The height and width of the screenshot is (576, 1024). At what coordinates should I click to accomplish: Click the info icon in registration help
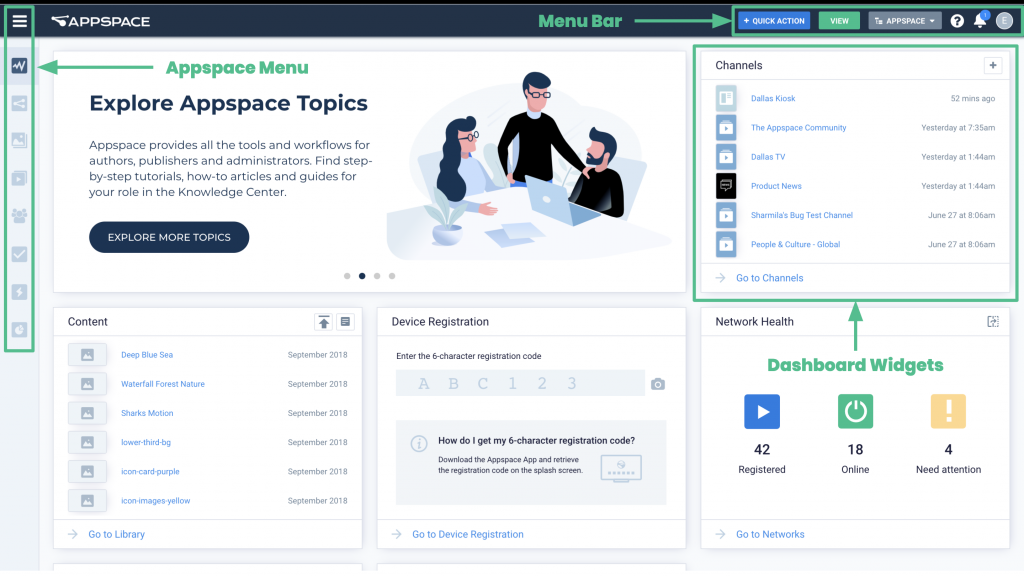tap(419, 444)
